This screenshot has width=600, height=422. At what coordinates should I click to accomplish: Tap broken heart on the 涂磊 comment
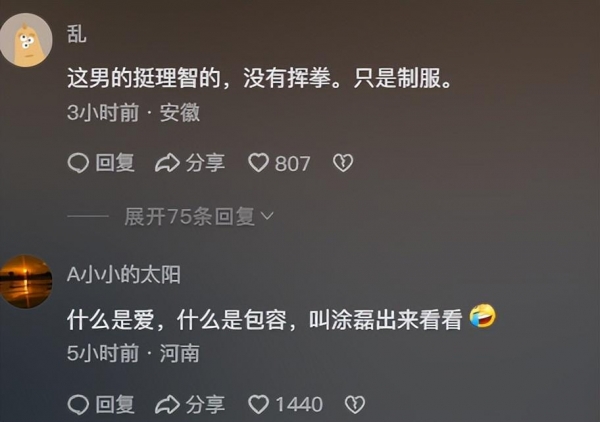(355, 404)
